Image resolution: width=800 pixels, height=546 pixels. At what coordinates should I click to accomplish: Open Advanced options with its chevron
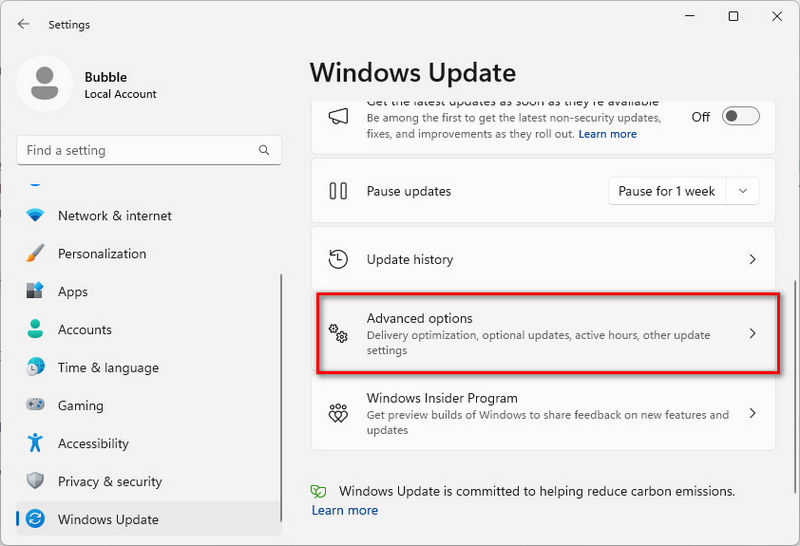(753, 333)
